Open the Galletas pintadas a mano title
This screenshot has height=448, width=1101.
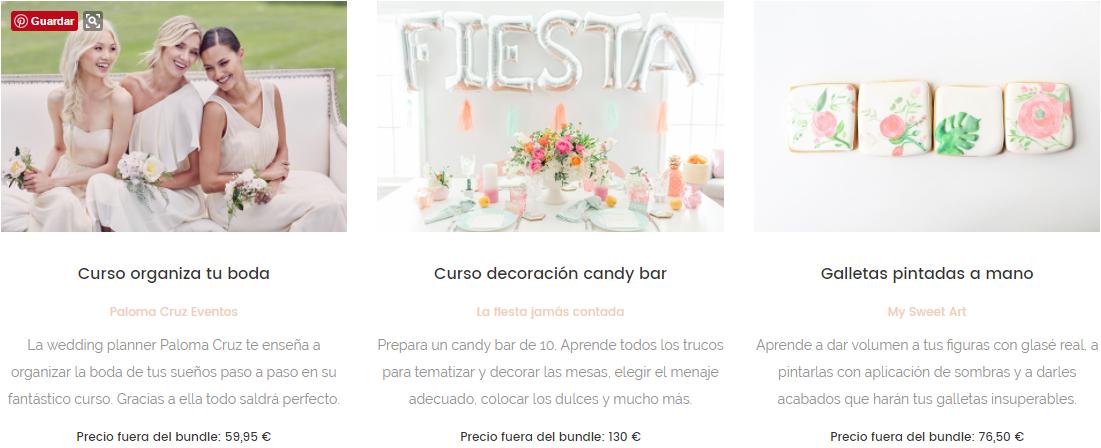pyautogui.click(x=927, y=273)
